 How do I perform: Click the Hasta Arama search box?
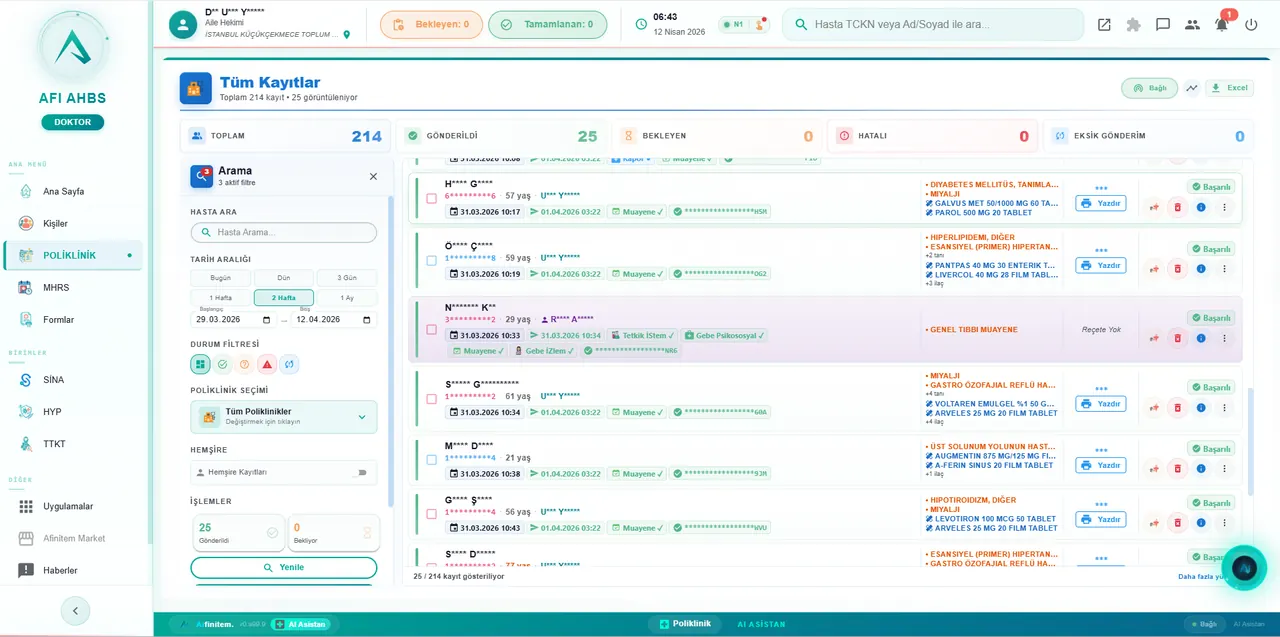point(284,232)
